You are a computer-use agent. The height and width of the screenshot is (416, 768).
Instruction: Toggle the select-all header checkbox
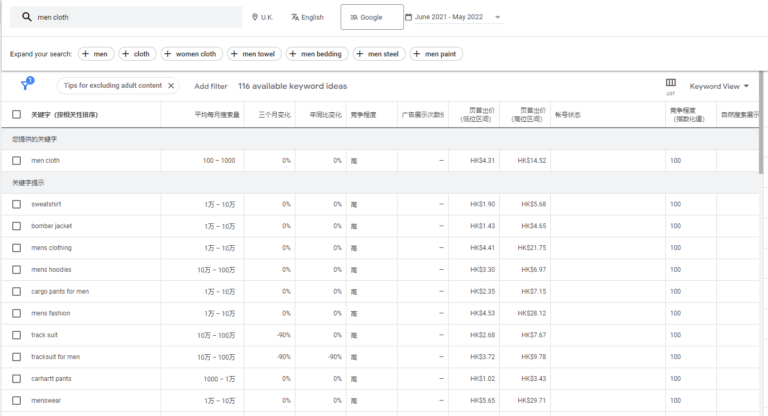coord(16,115)
